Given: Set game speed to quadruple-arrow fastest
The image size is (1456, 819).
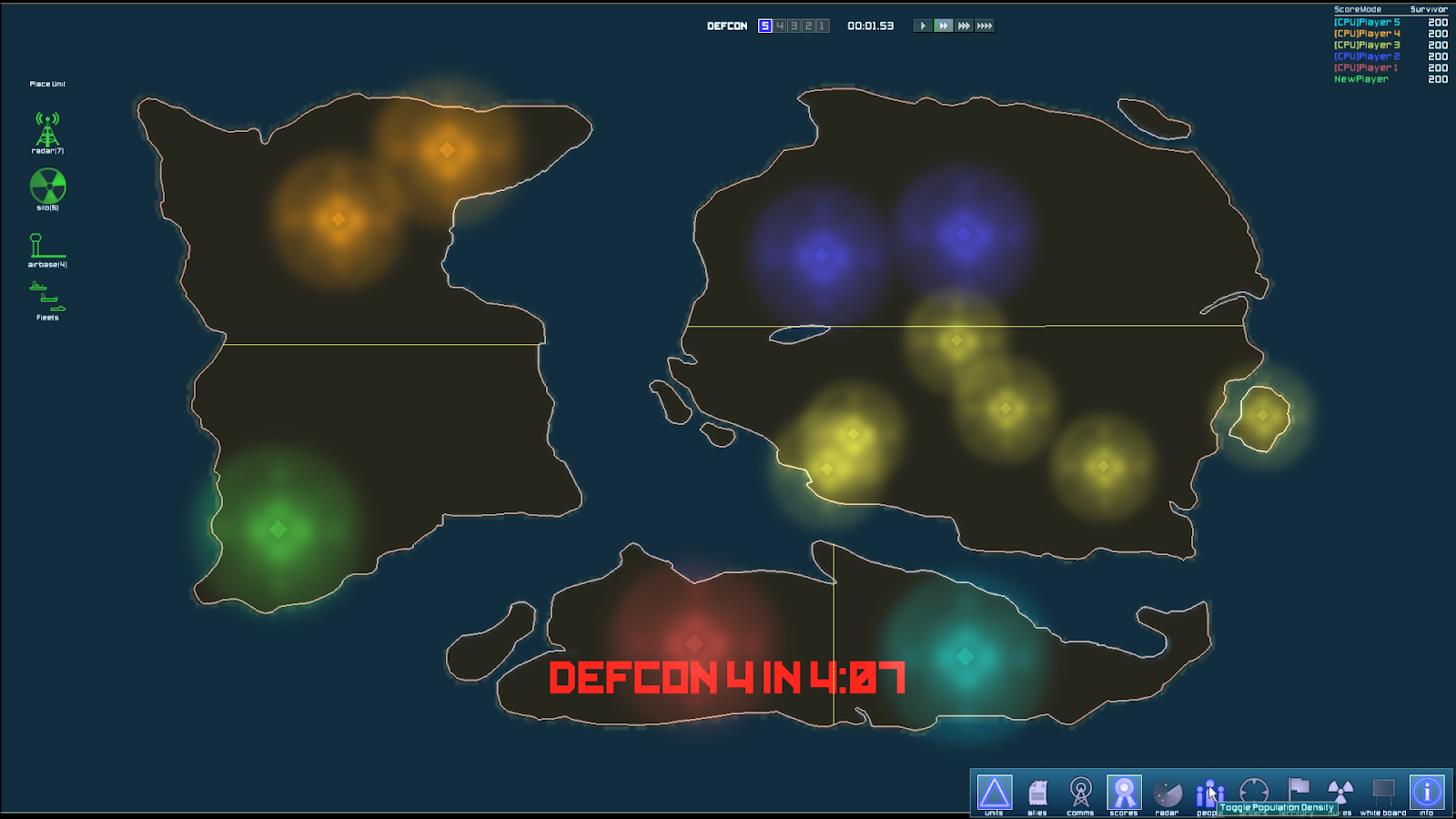Looking at the screenshot, I should point(985,25).
